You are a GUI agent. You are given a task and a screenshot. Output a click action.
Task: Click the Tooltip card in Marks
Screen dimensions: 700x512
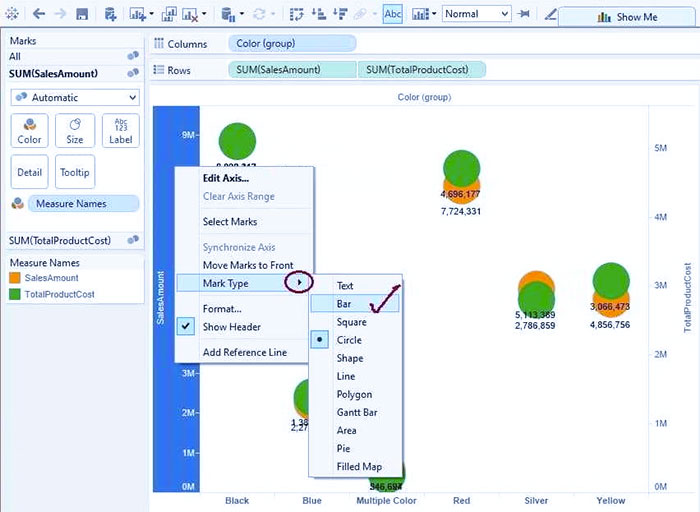pos(75,172)
